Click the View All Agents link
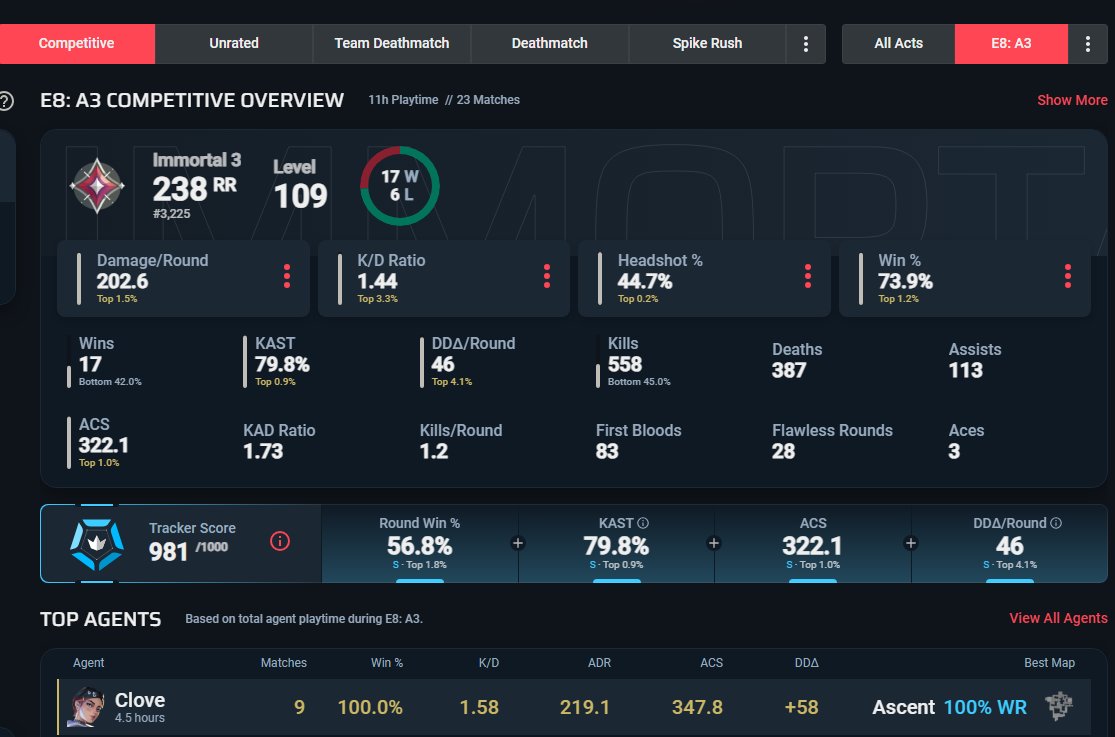Image resolution: width=1115 pixels, height=737 pixels. tap(1058, 618)
